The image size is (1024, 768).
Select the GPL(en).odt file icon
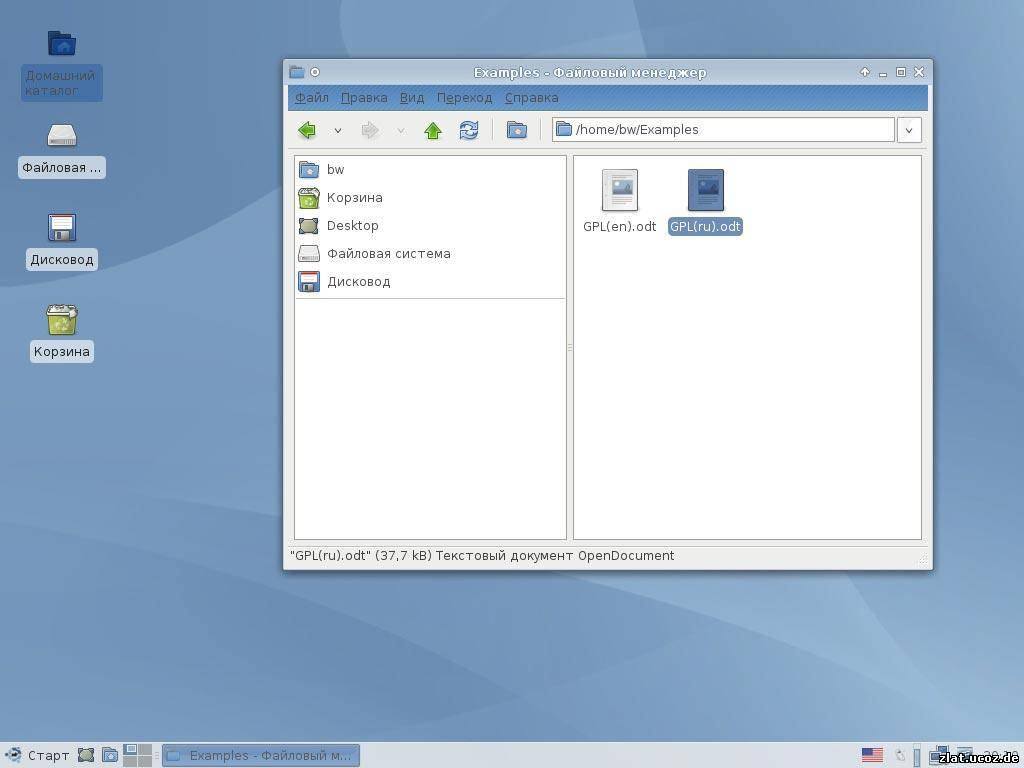(620, 190)
